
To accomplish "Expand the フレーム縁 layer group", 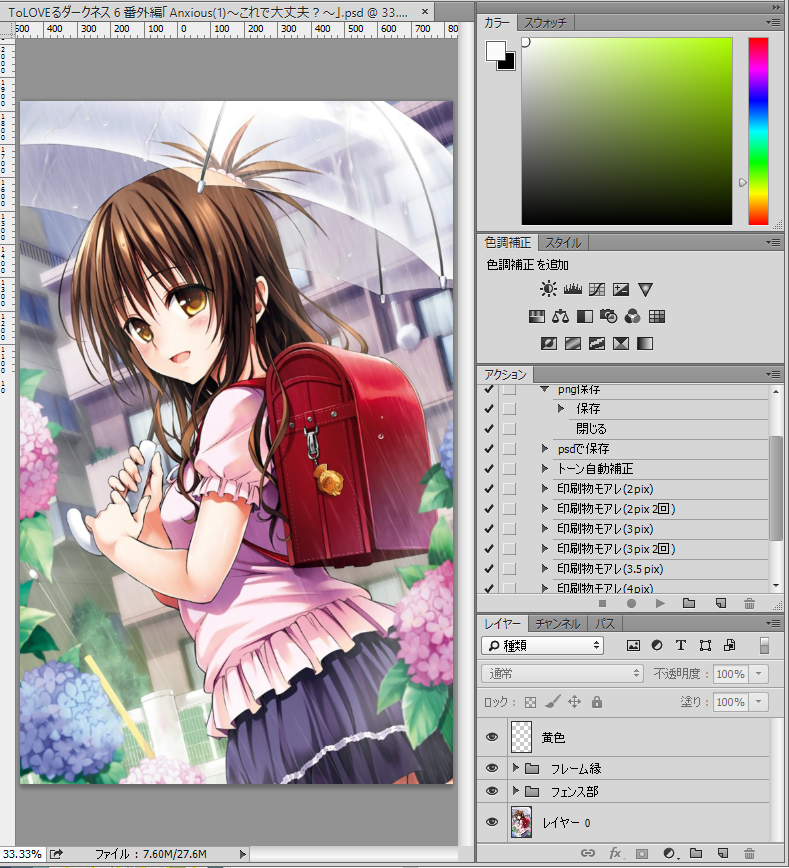I will pos(515,768).
